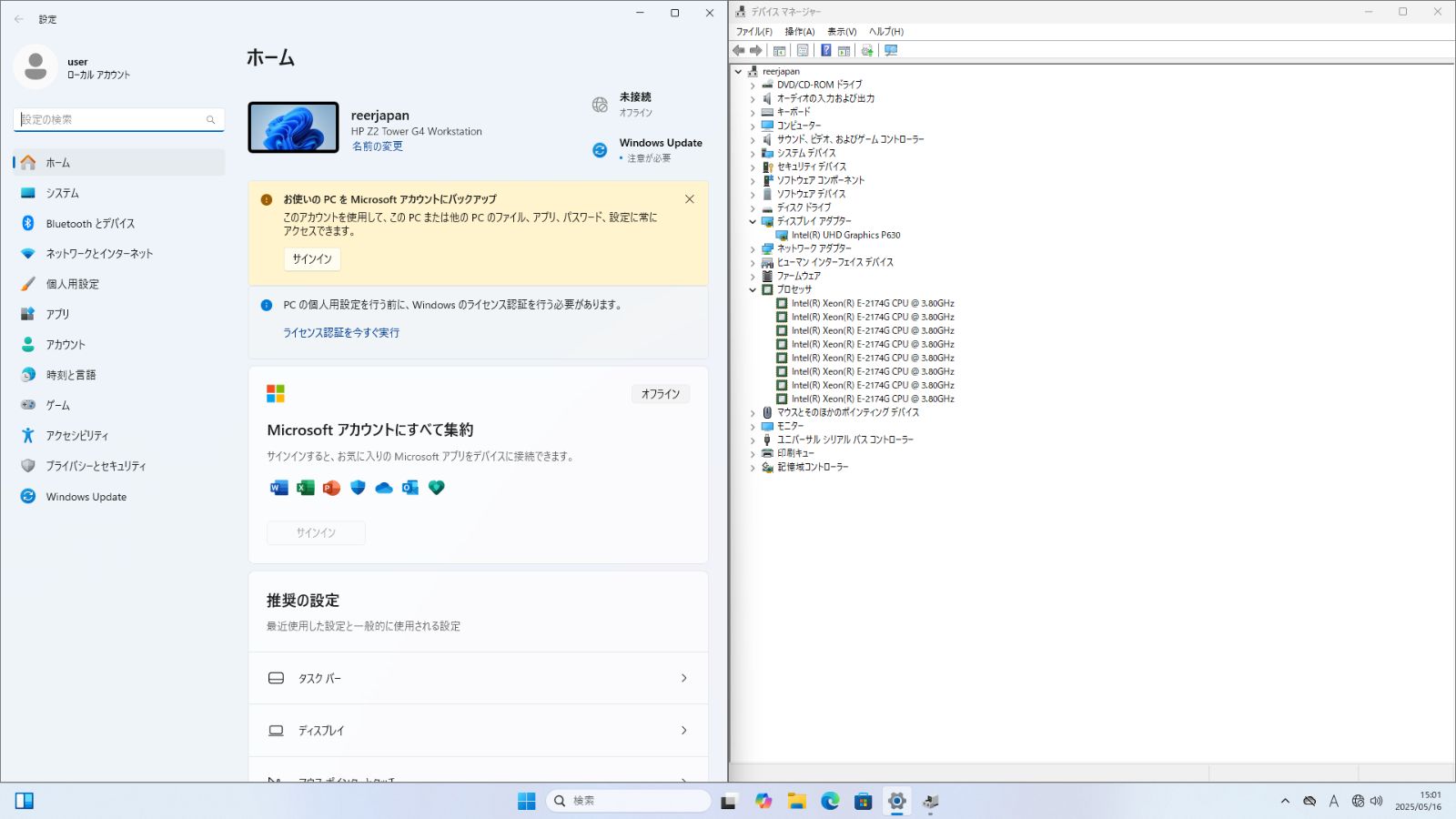Open アクセシビリティ in Settings sidebar
Image resolution: width=1456 pixels, height=819 pixels.
119,436
